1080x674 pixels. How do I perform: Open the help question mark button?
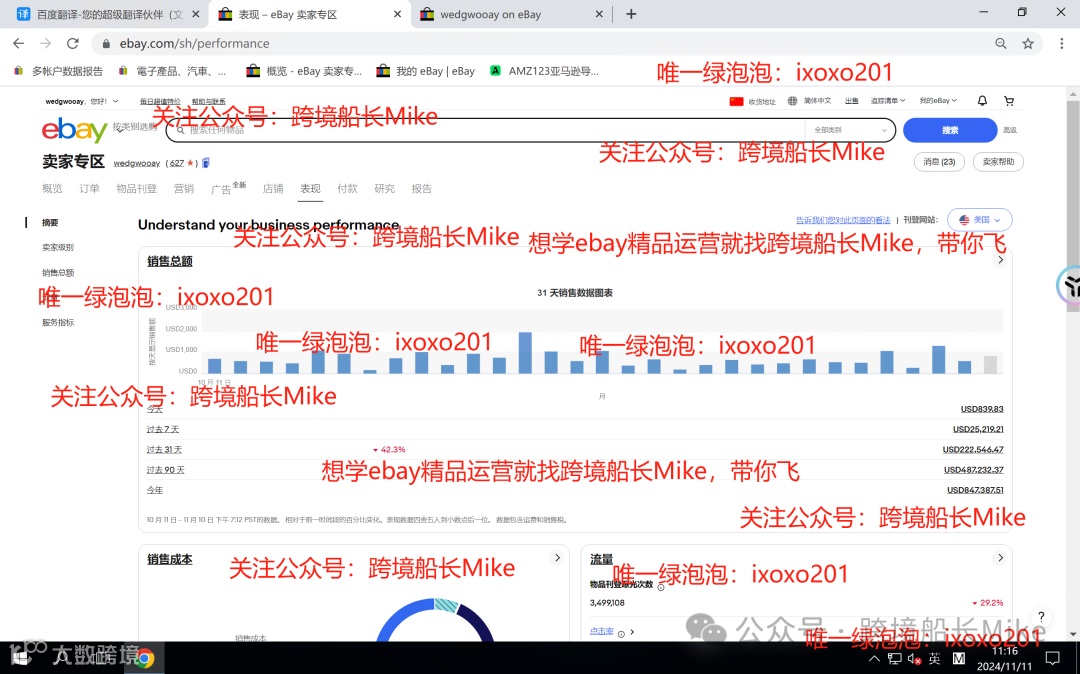click(x=1041, y=616)
